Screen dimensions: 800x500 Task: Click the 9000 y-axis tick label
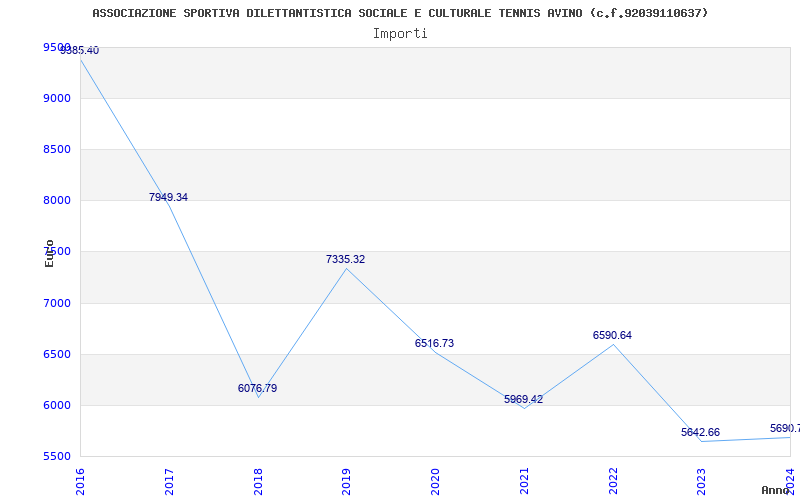(x=57, y=98)
